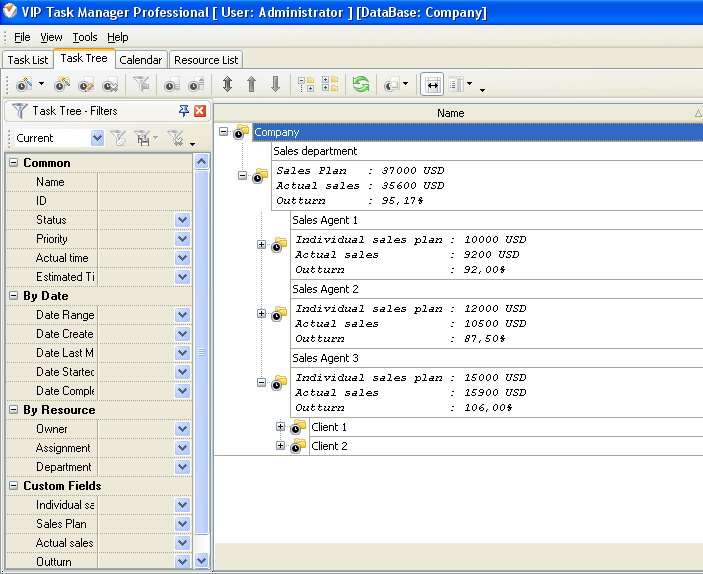
Task: Open the Owner filter dropdown
Action: click(x=182, y=429)
